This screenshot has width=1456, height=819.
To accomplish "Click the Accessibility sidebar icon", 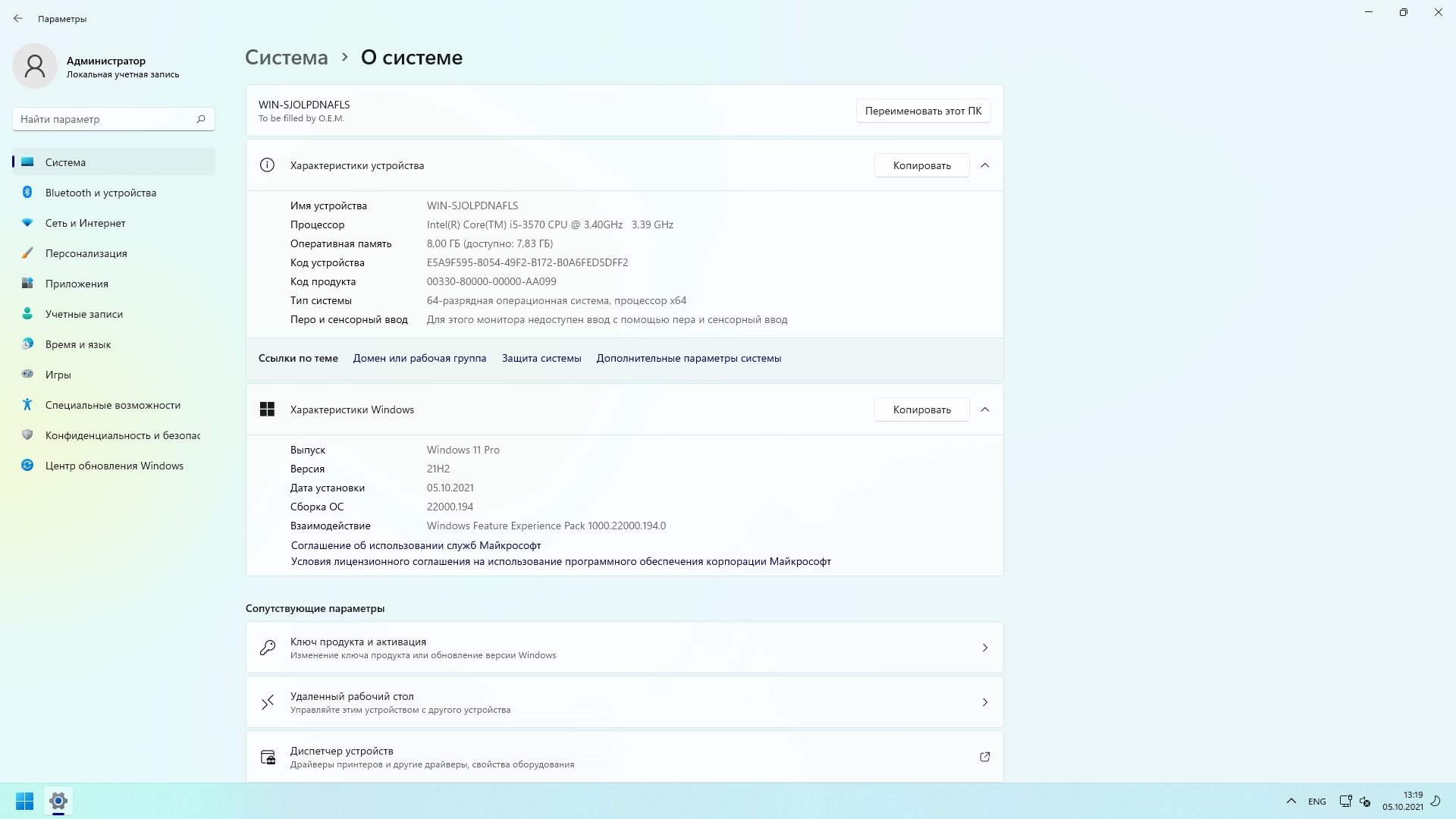I will (x=27, y=405).
